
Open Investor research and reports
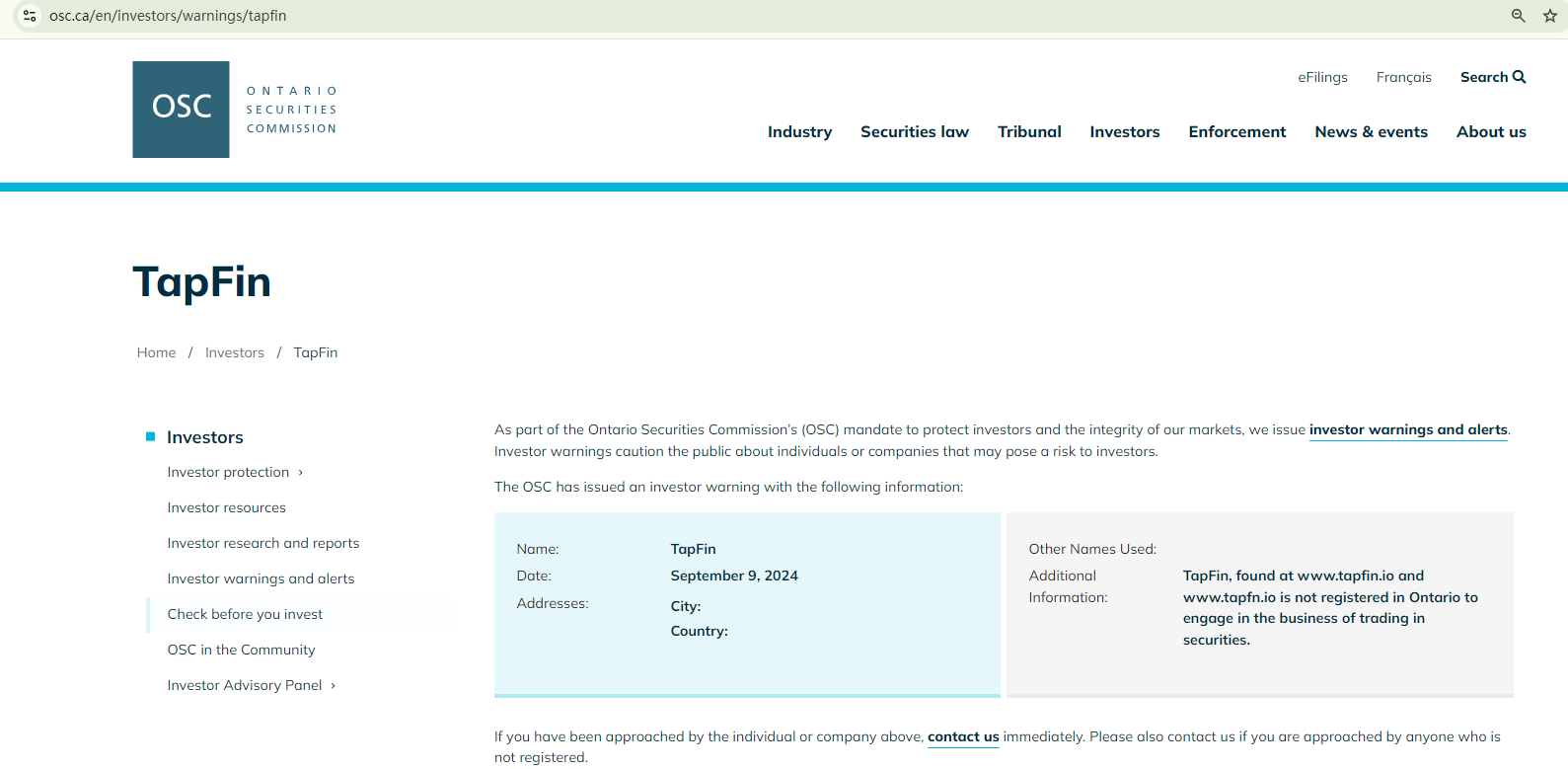[263, 543]
